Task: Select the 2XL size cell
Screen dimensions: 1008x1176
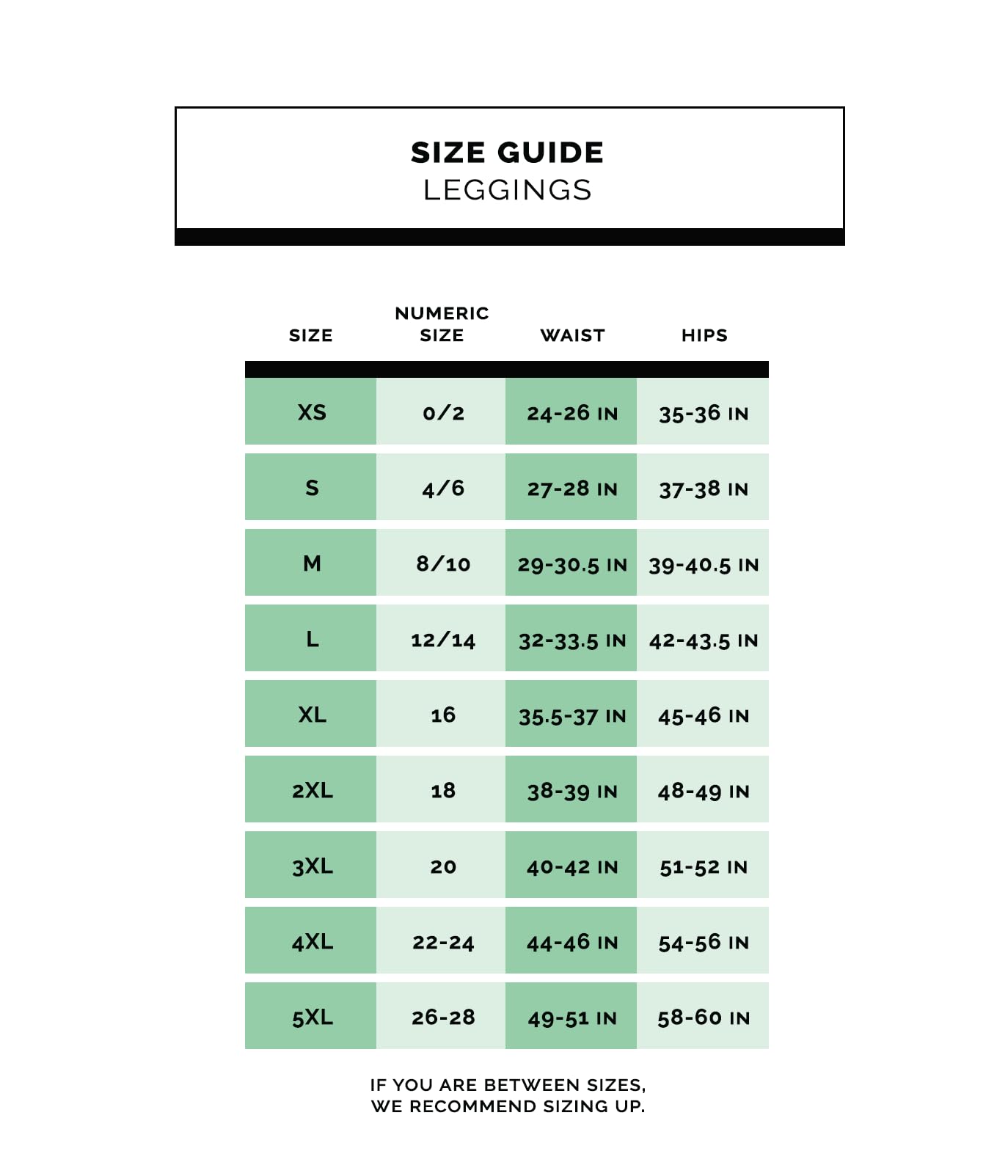Action: tap(311, 790)
